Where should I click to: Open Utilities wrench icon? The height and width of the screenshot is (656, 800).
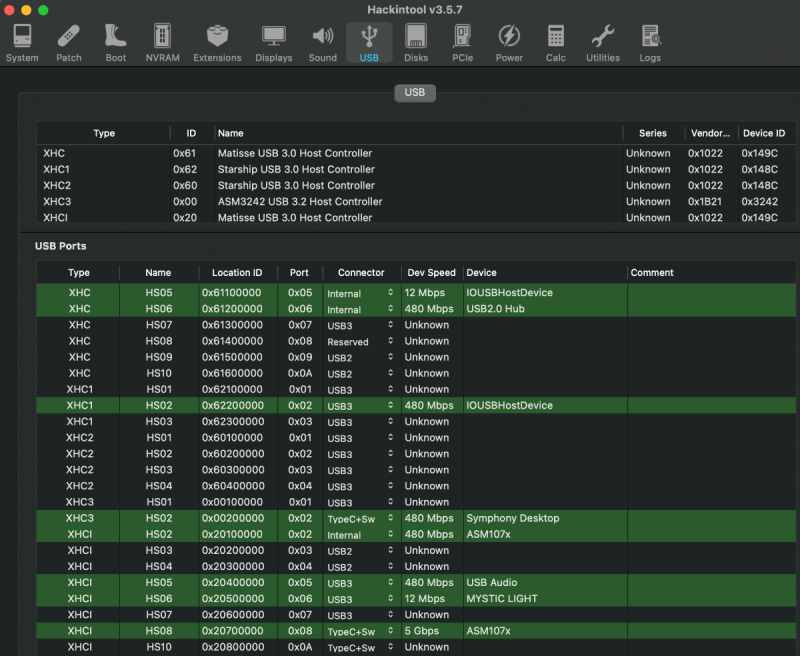coord(603,42)
